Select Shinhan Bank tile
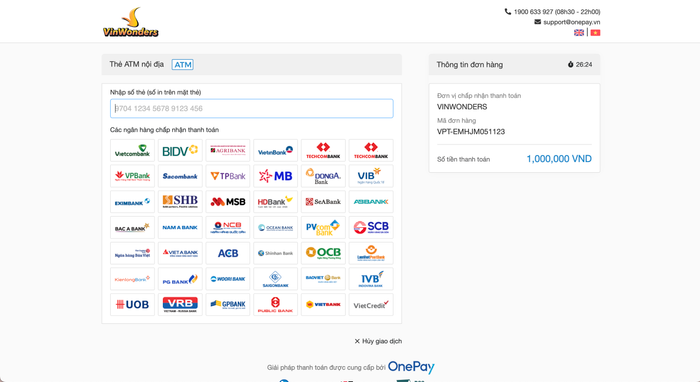The width and height of the screenshot is (700, 382). pyautogui.click(x=275, y=253)
